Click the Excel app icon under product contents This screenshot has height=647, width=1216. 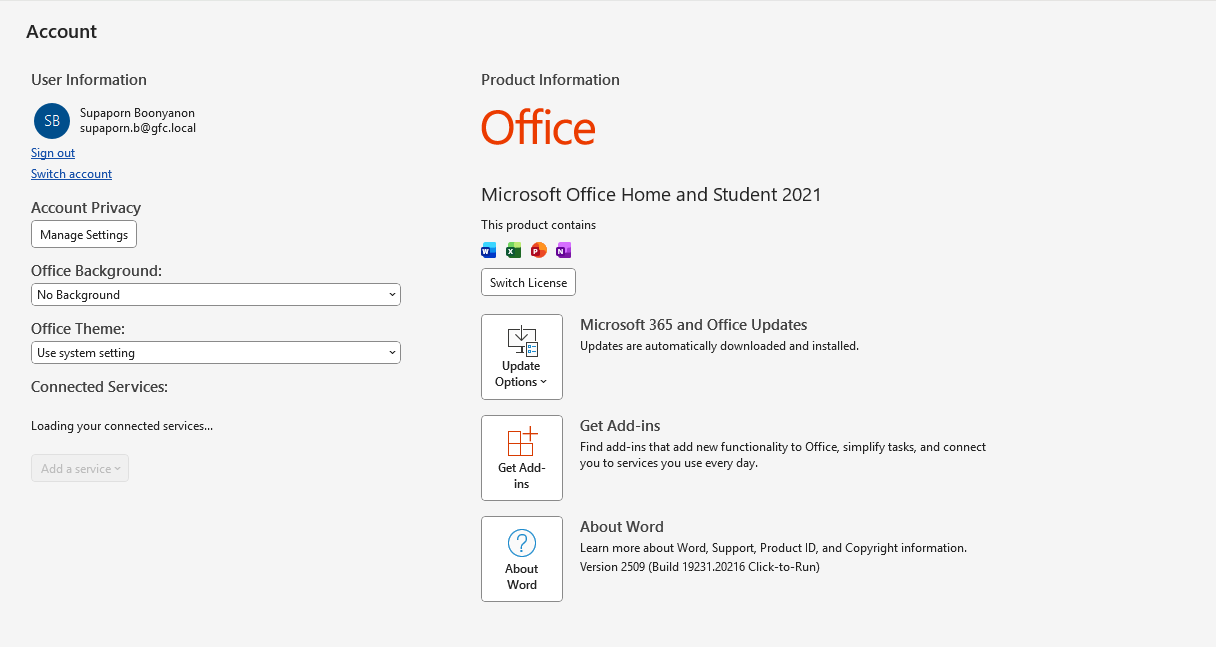click(x=514, y=251)
